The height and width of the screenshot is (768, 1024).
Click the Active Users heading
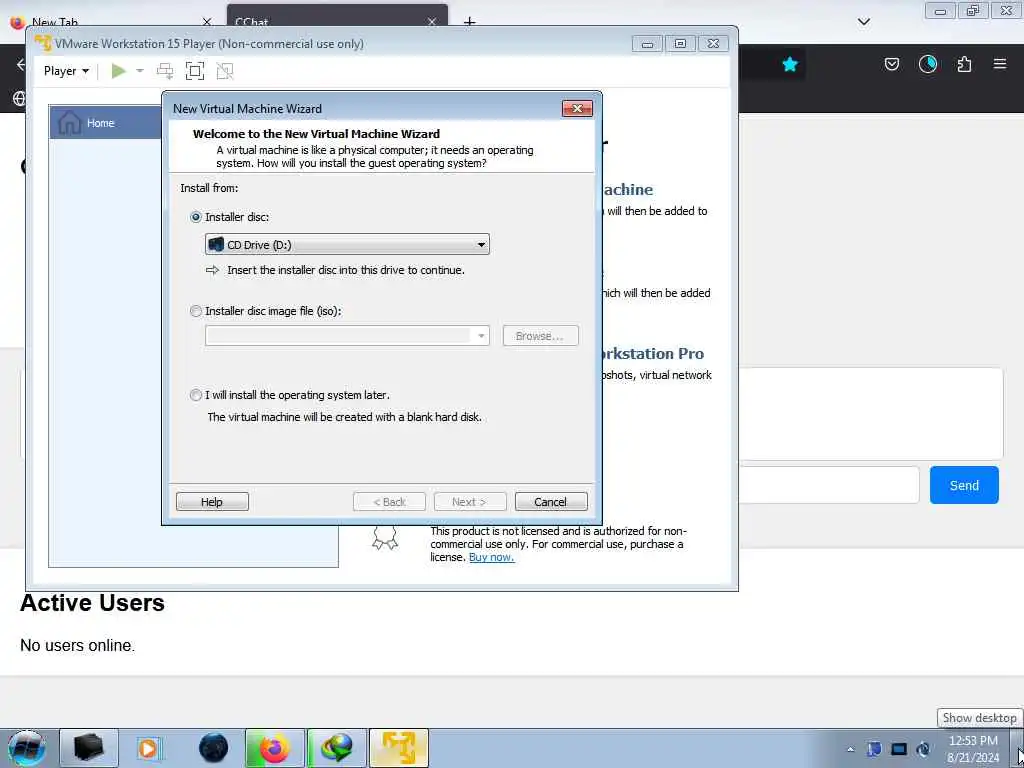pyautogui.click(x=92, y=602)
